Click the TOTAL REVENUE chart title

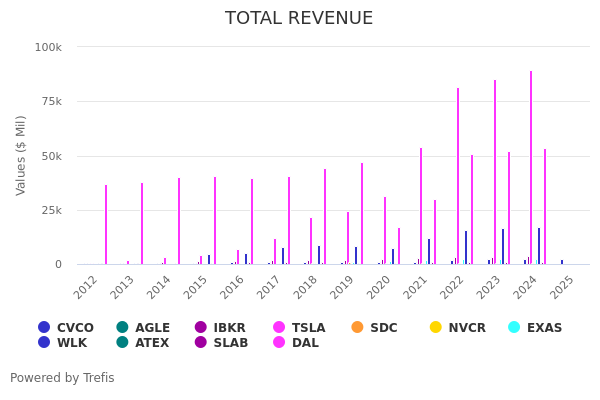(x=299, y=18)
